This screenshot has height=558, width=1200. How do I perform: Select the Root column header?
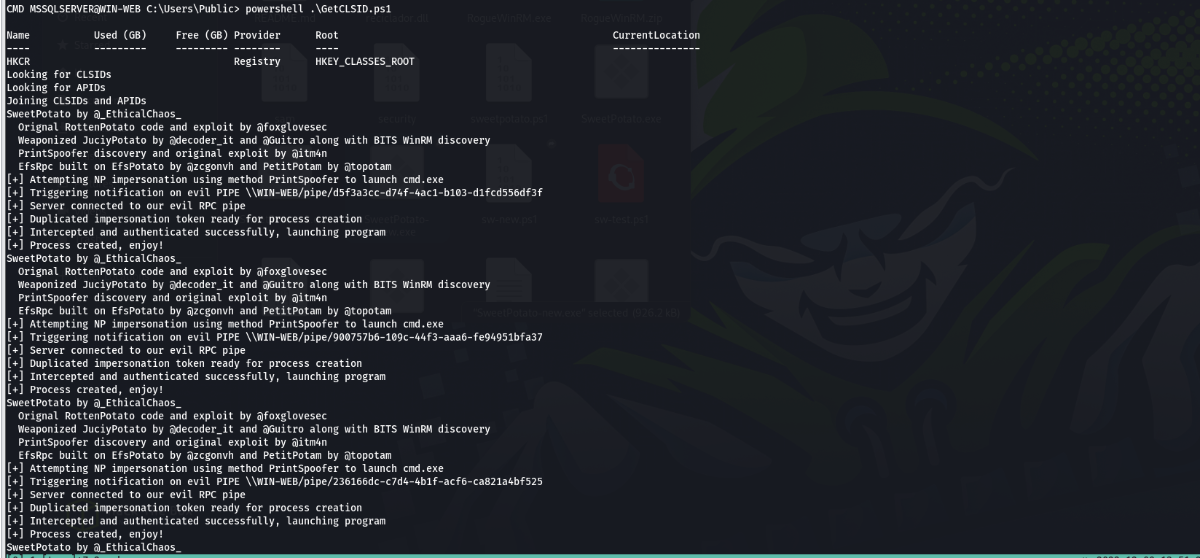tap(327, 35)
